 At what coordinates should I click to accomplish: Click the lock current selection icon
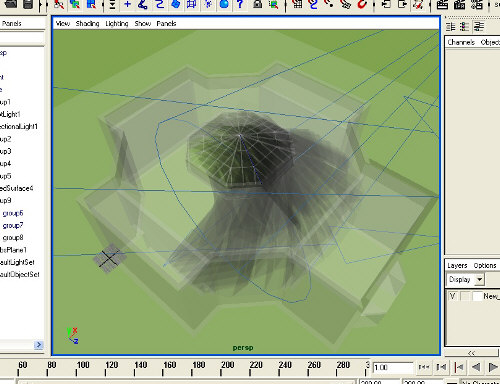(x=257, y=4)
